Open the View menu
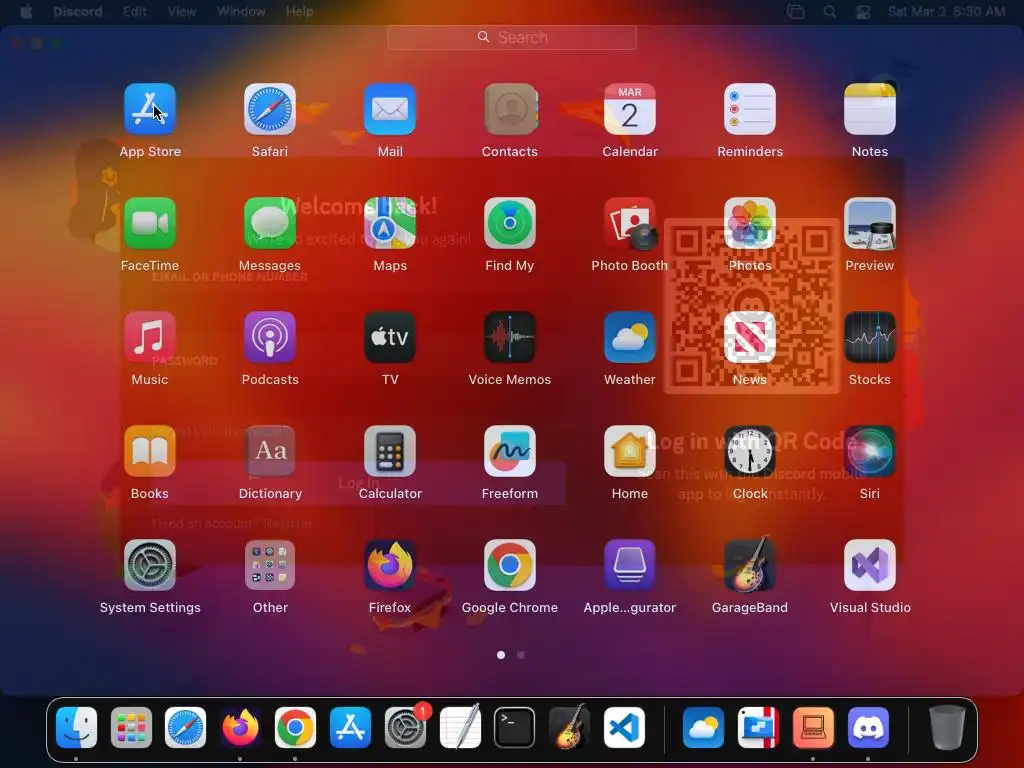 (182, 12)
